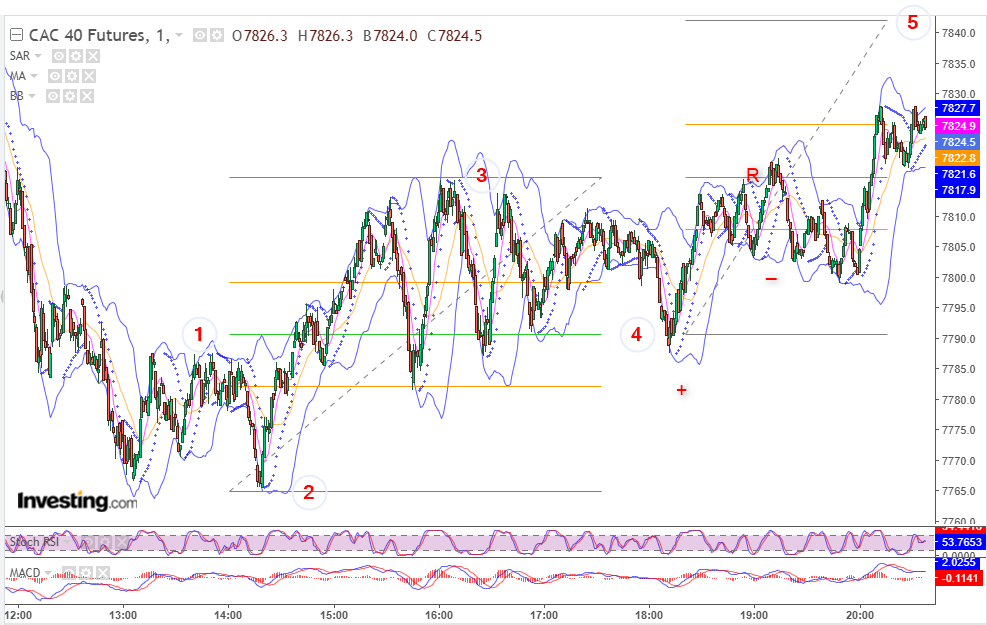This screenshot has width=987, height=625.
Task: Click the 14:00 time axis label
Action: pos(228,615)
